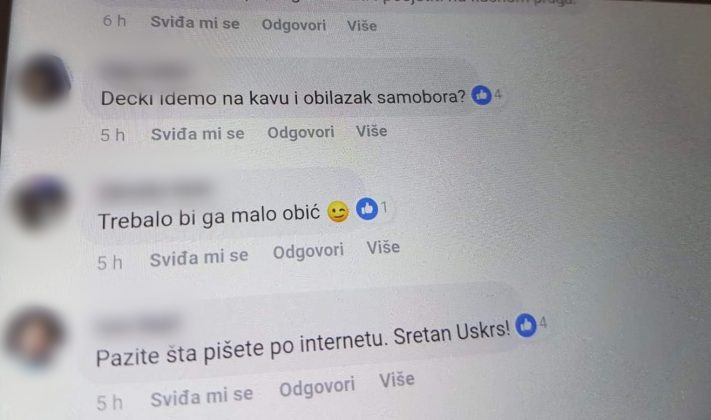Click Odgovori under Sretan Uskrs comment
The image size is (711, 420).
pyautogui.click(x=317, y=387)
